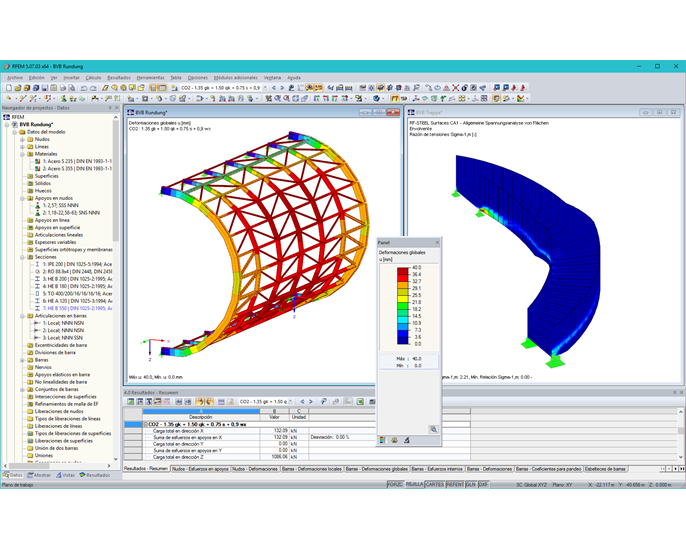Click the red 40.0 color legend swatch
The height and width of the screenshot is (549, 686).
click(402, 271)
